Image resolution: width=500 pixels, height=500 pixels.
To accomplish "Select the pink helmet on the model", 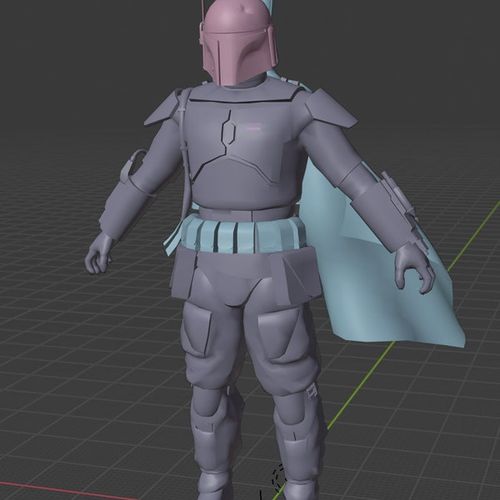I will pos(239,42).
